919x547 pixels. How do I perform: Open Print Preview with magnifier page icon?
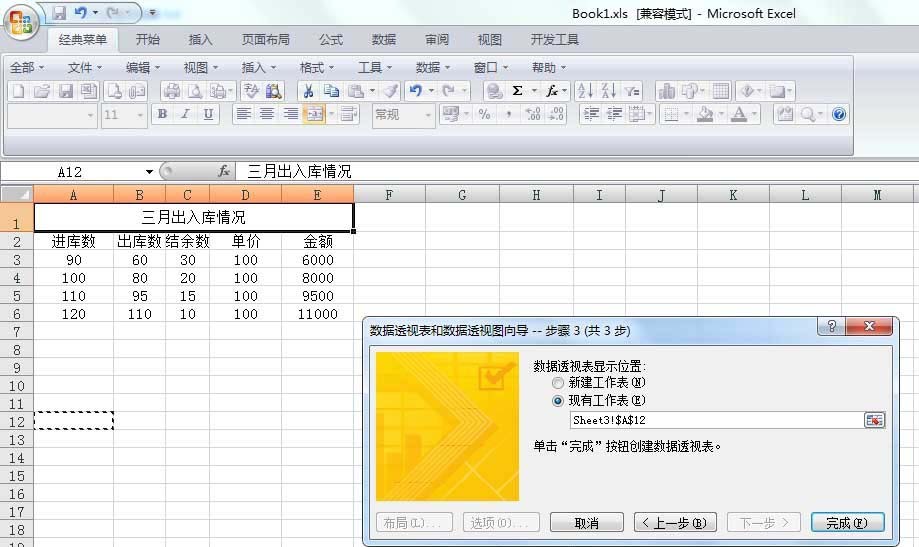(x=195, y=91)
